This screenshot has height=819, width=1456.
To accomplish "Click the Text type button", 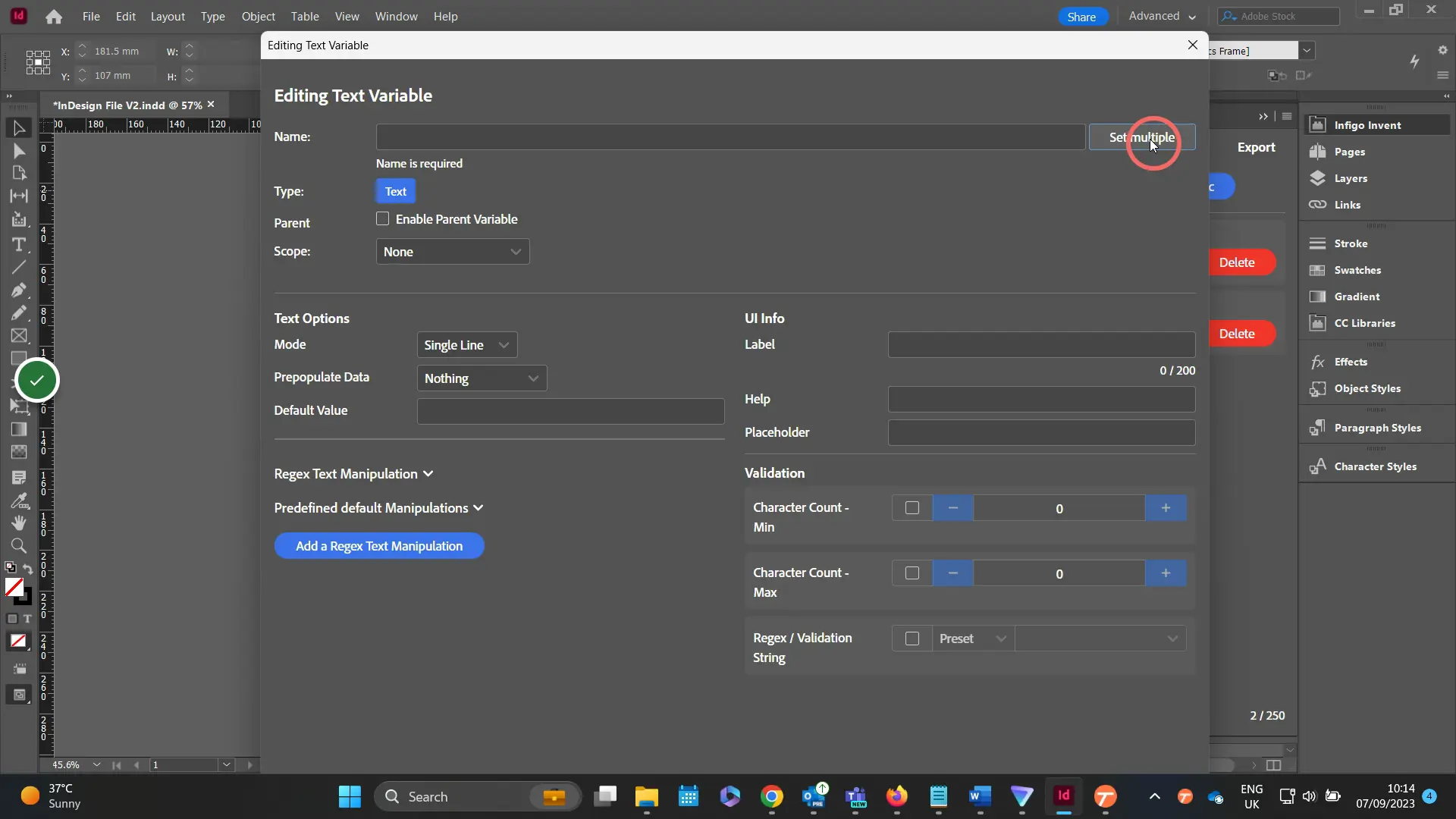I will pyautogui.click(x=396, y=191).
